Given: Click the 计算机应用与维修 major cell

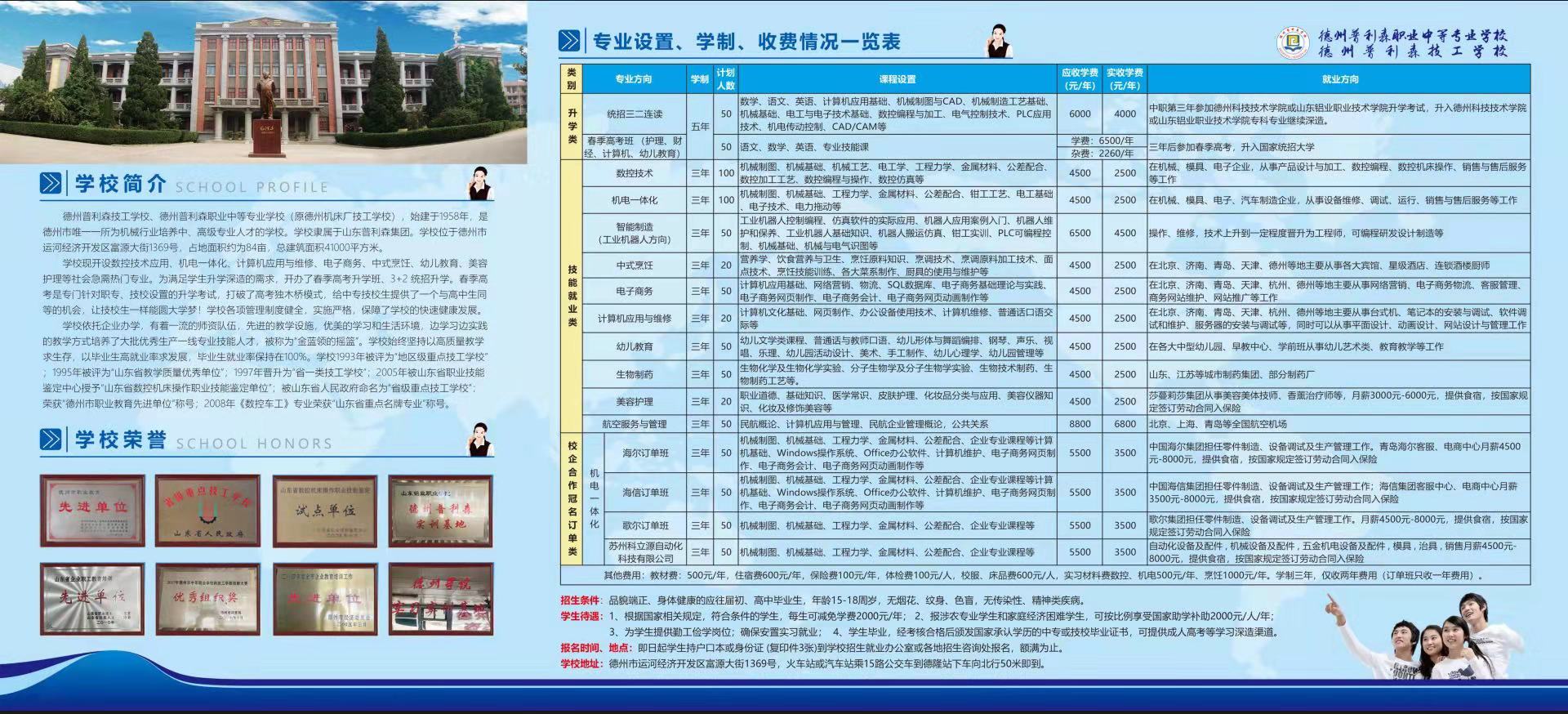Looking at the screenshot, I should (x=635, y=319).
